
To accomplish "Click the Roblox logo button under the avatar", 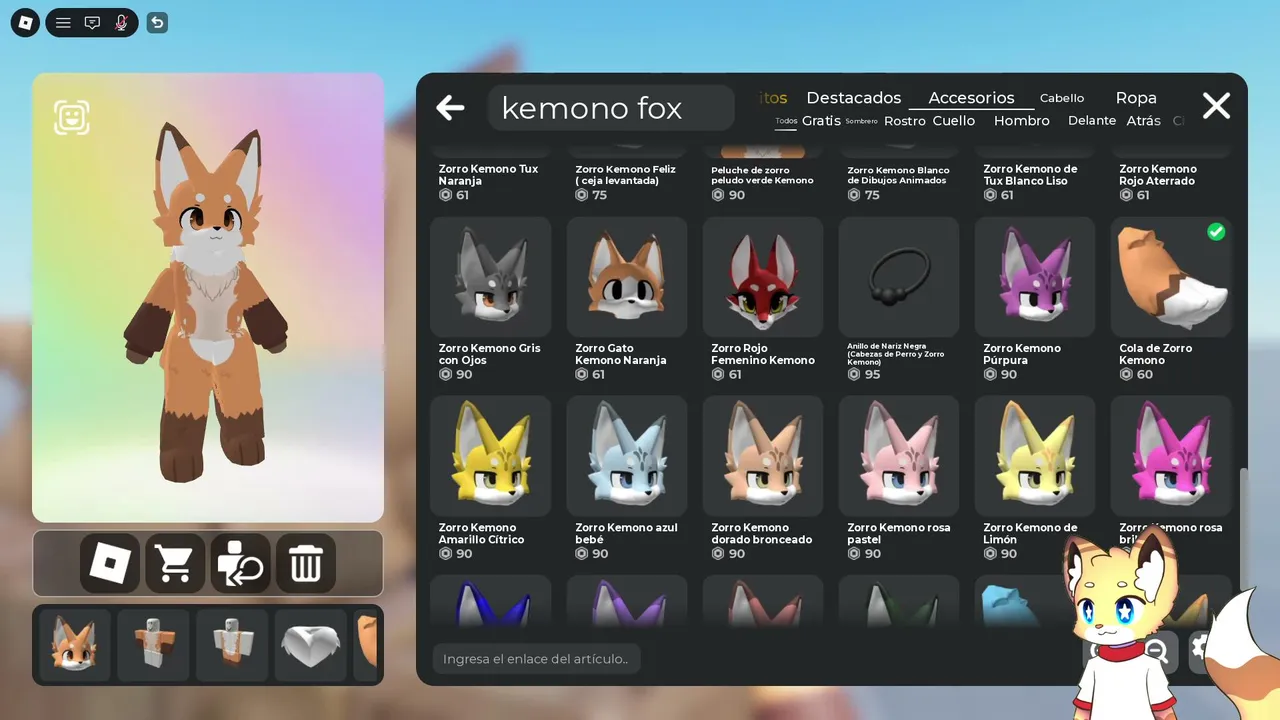I will (110, 564).
